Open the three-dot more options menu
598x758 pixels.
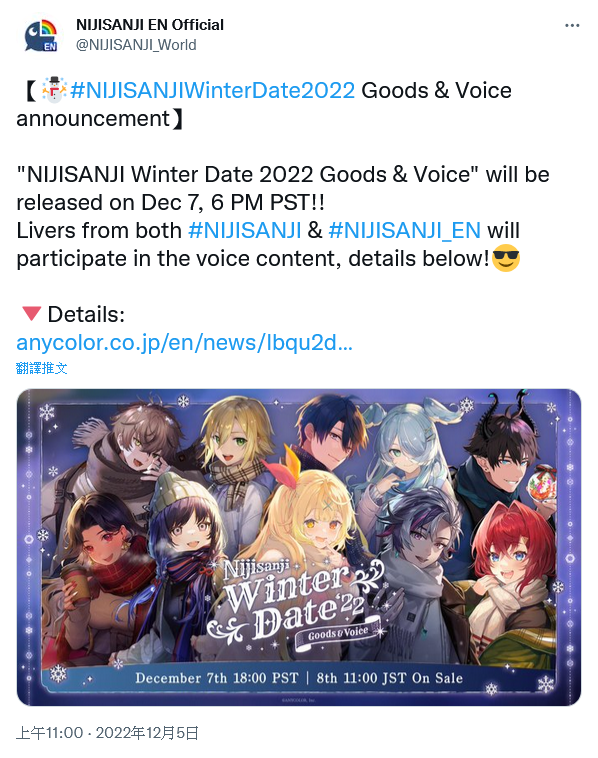(x=572, y=26)
